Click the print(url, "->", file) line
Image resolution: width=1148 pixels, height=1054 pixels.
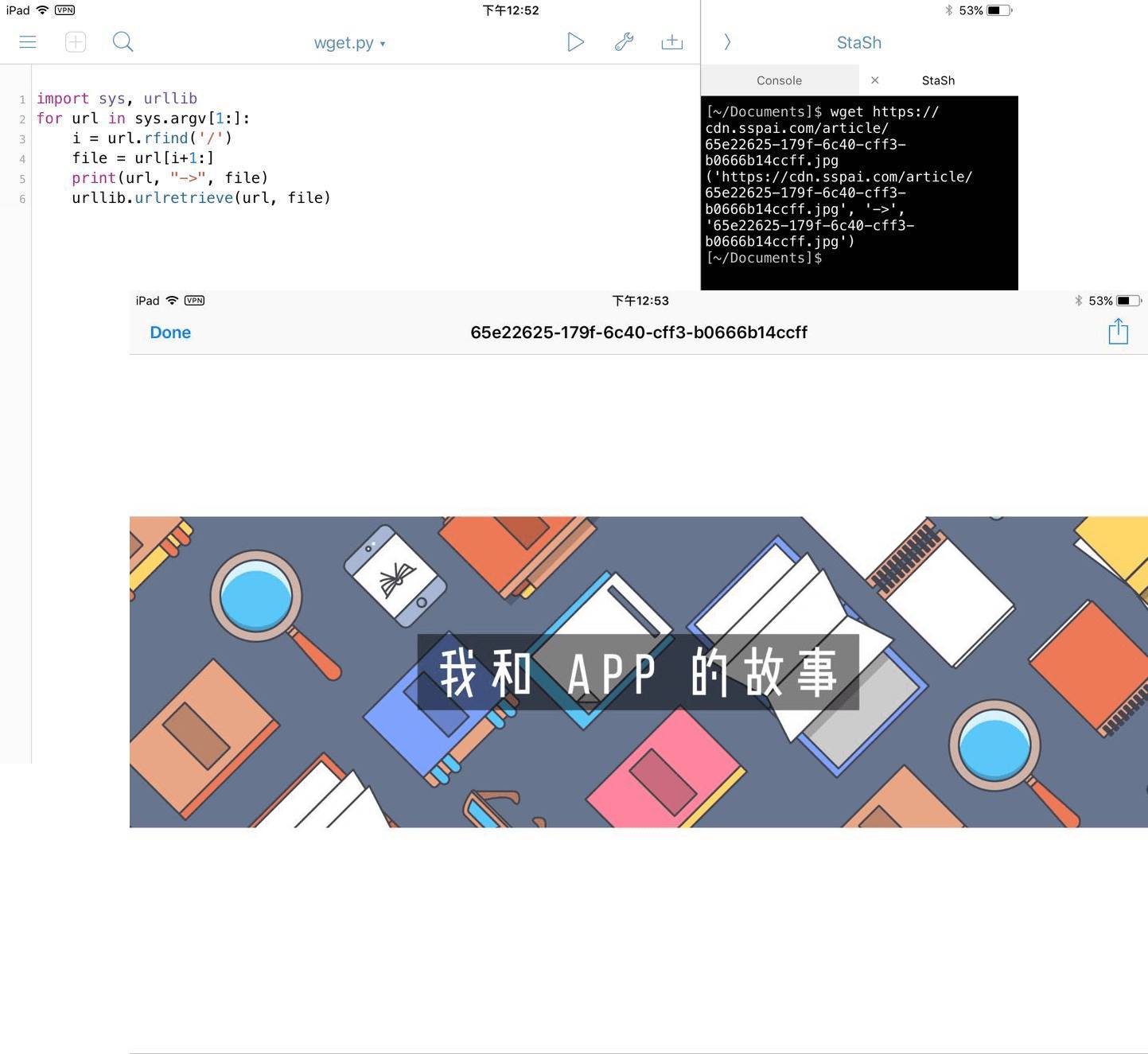point(170,177)
